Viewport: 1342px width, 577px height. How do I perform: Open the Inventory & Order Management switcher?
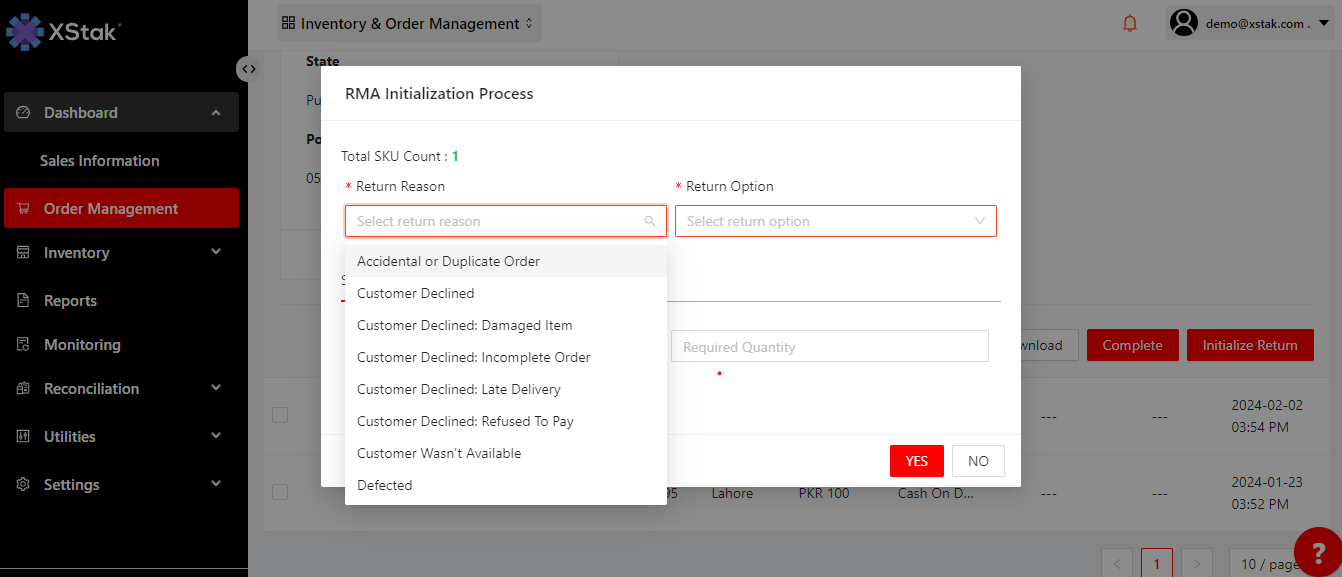point(409,23)
